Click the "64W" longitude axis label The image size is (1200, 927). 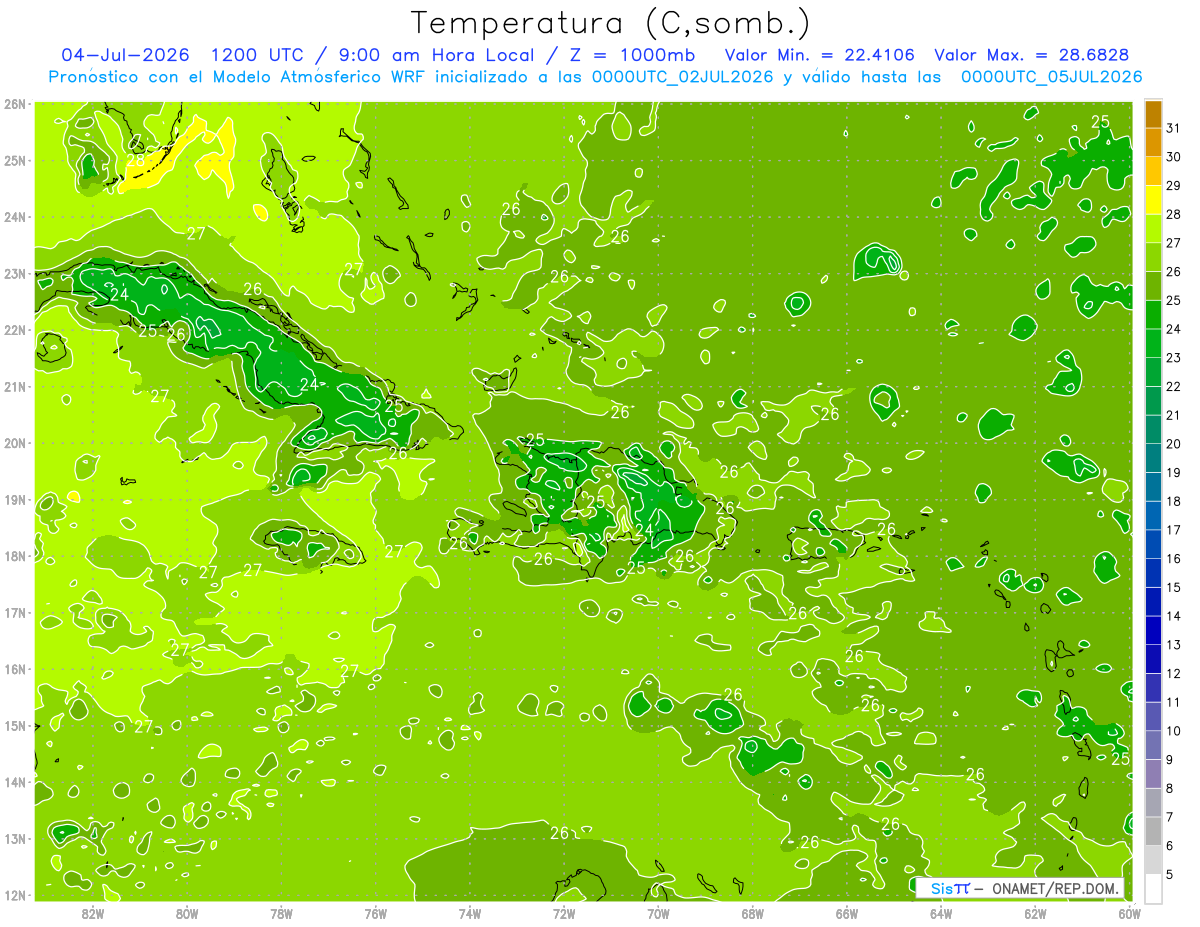pyautogui.click(x=941, y=913)
